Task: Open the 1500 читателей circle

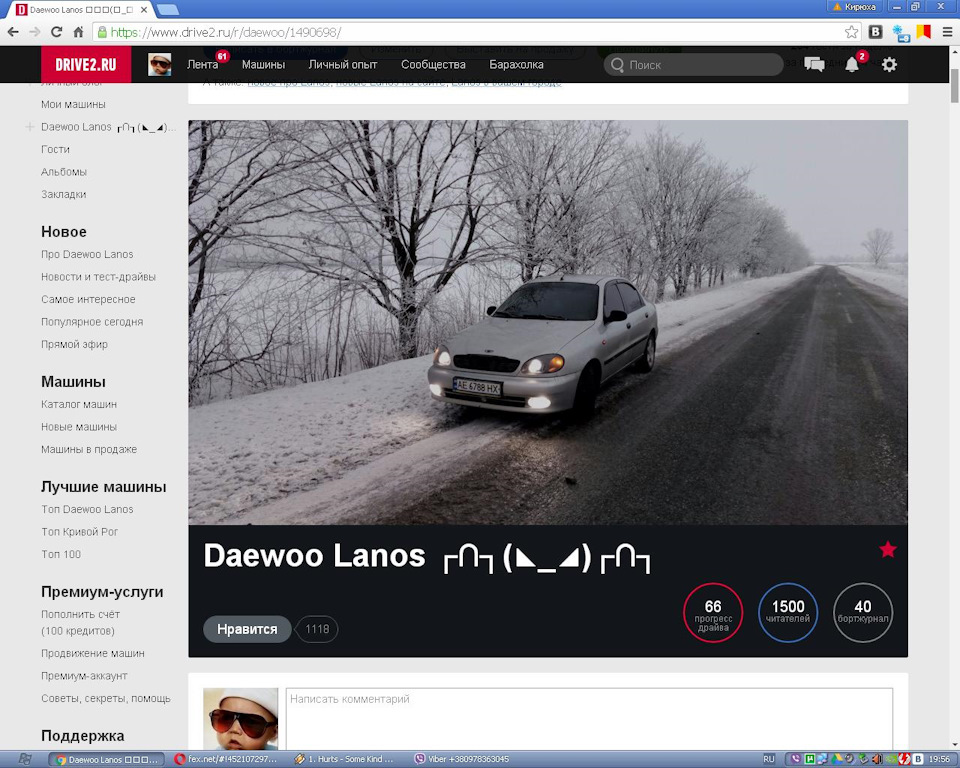Action: (x=788, y=612)
